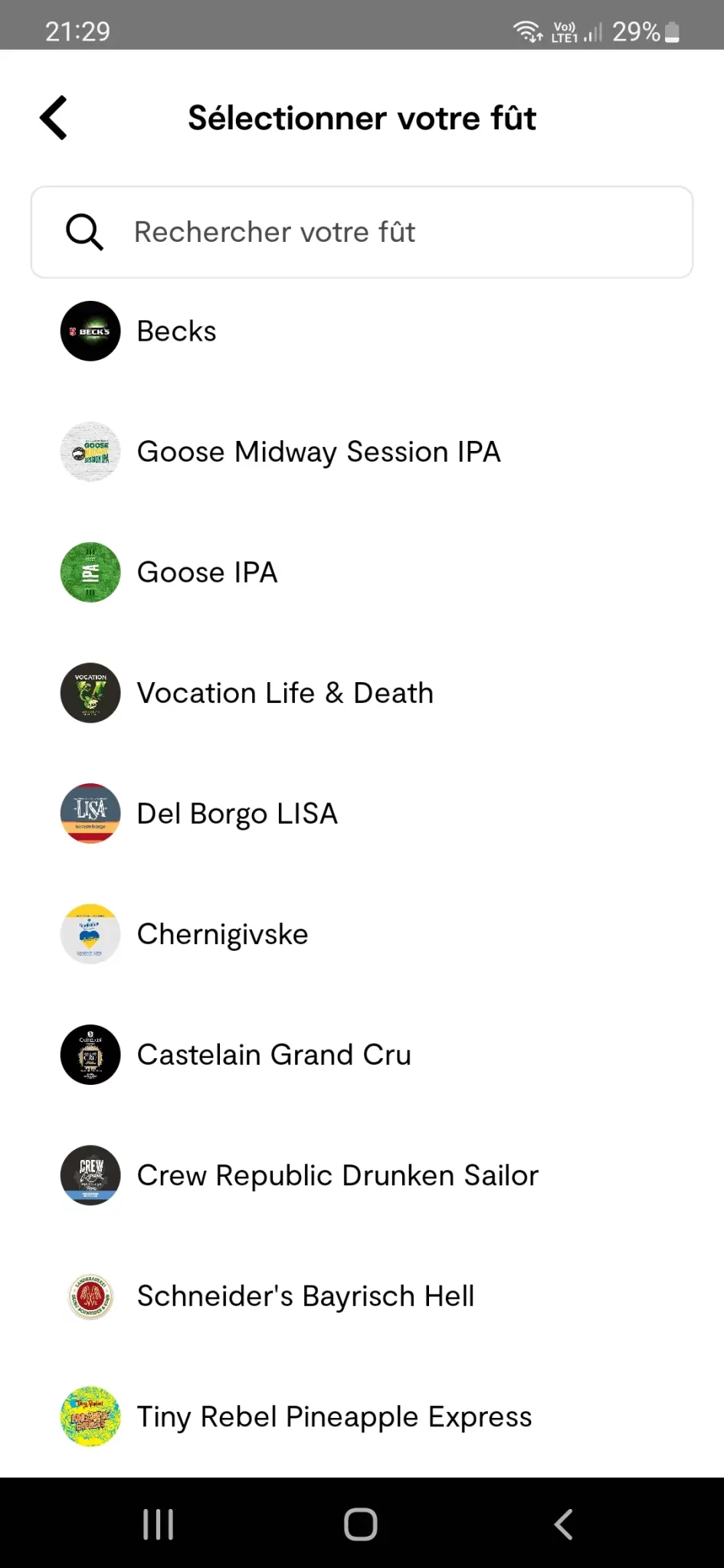Image resolution: width=724 pixels, height=1568 pixels.
Task: Tap the Chernigivske keg logo
Action: [x=90, y=934]
